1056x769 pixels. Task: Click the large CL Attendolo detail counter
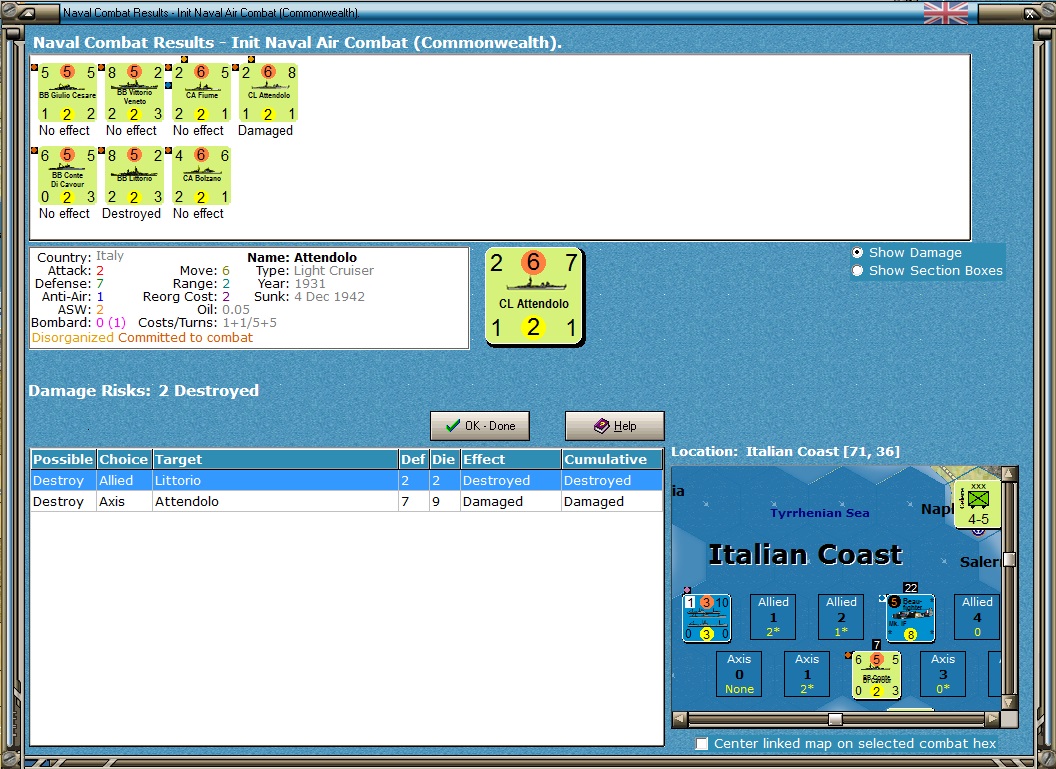tap(534, 297)
